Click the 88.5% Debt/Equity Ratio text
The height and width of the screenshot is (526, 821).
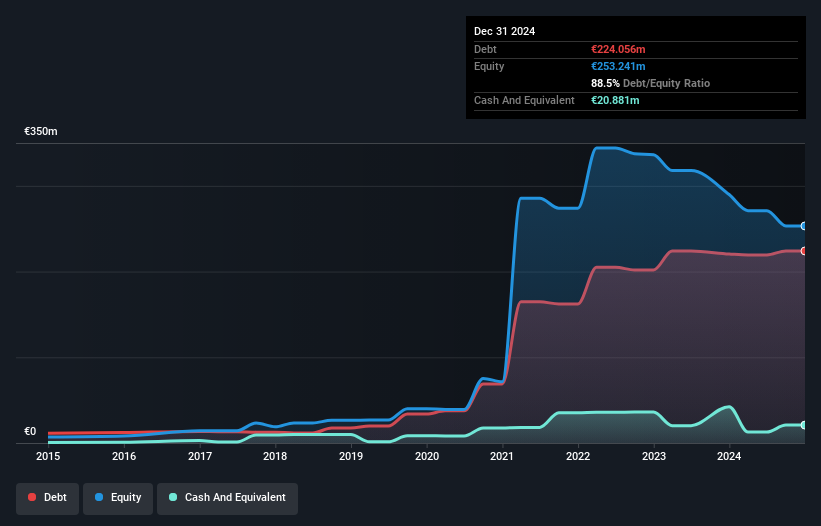click(x=650, y=83)
